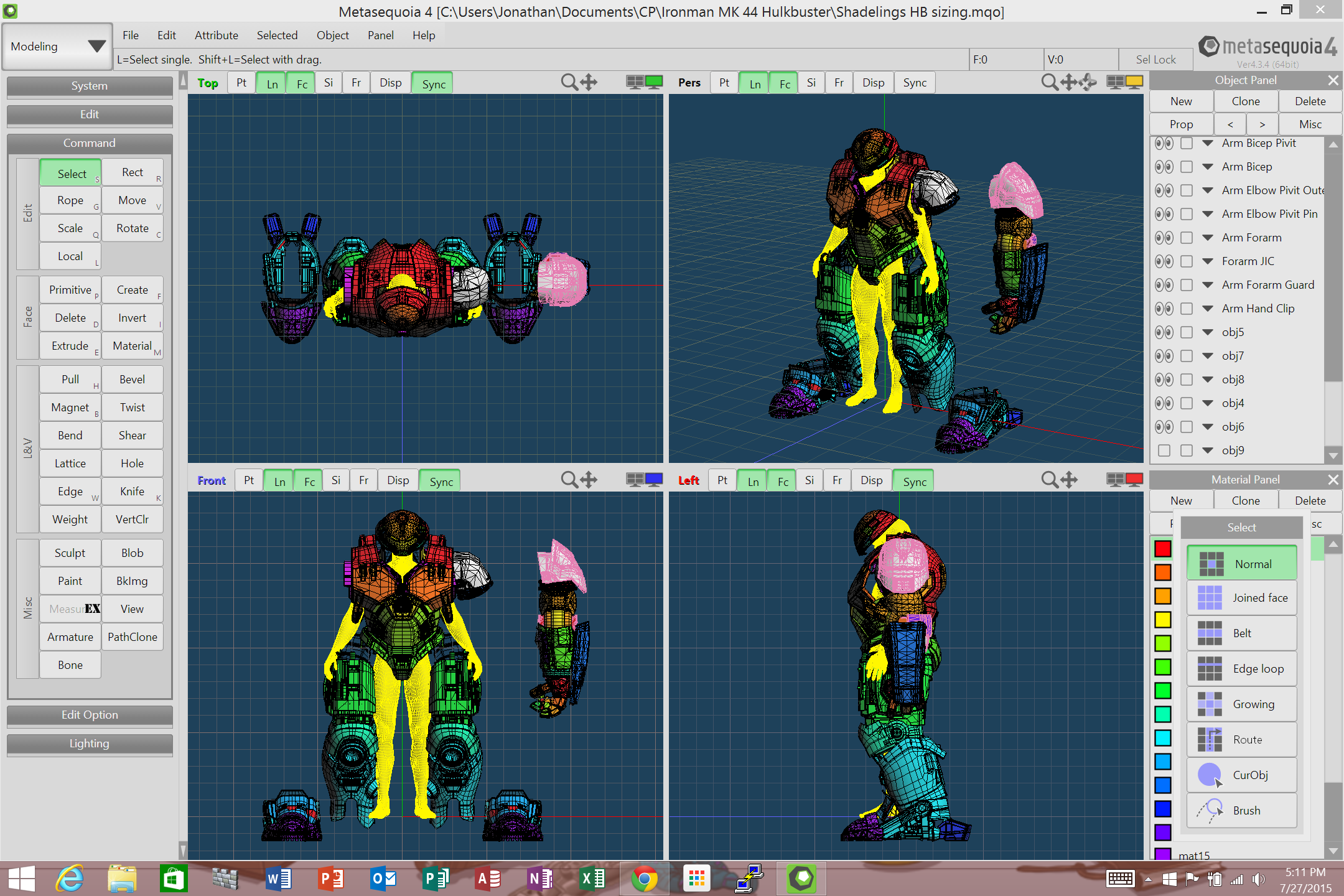Toggle Sync in Pers viewport
The height and width of the screenshot is (896, 1344).
click(x=915, y=83)
